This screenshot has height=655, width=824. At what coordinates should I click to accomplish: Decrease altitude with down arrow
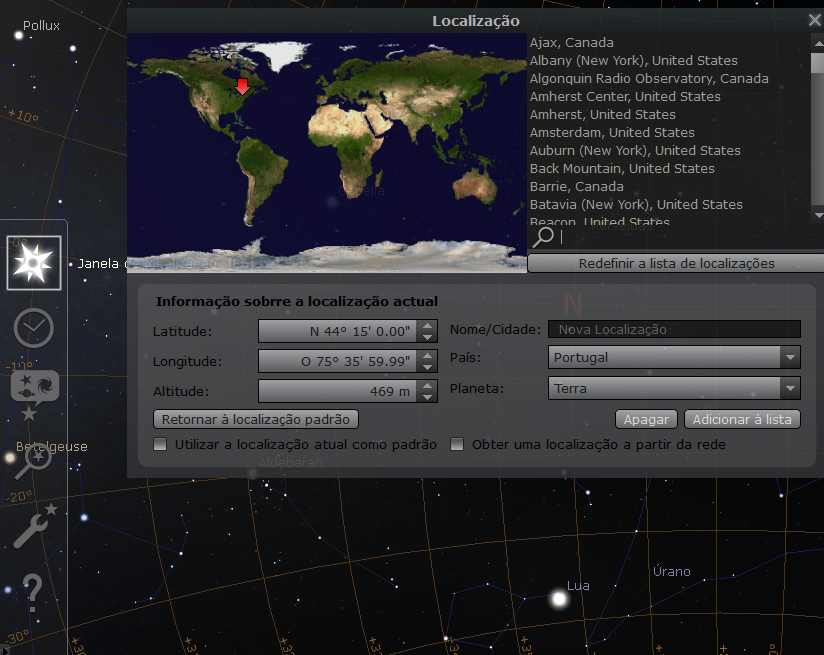click(x=427, y=397)
